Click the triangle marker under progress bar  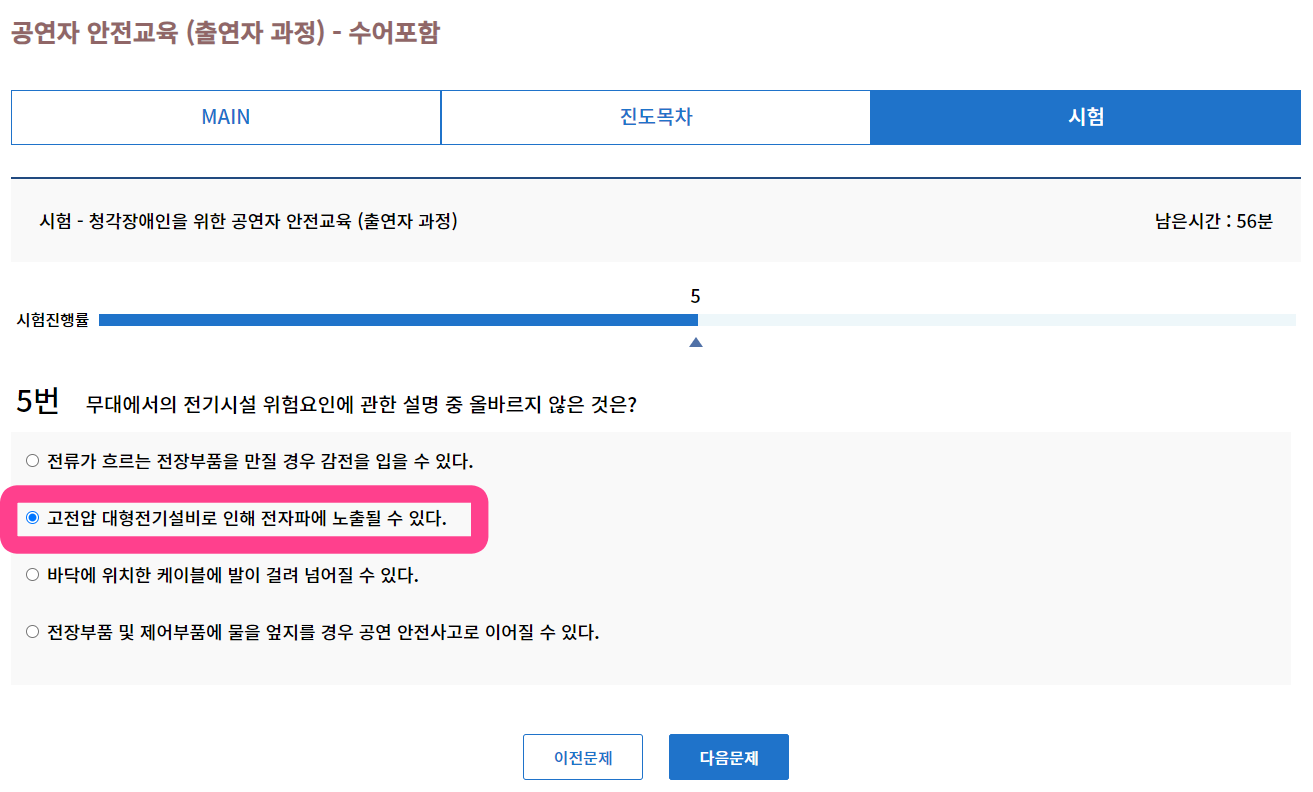click(x=696, y=343)
